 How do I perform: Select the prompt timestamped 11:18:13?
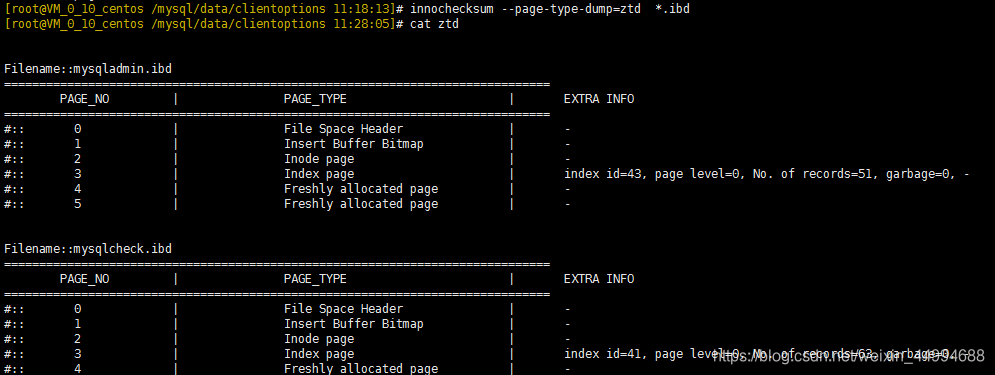(x=204, y=9)
